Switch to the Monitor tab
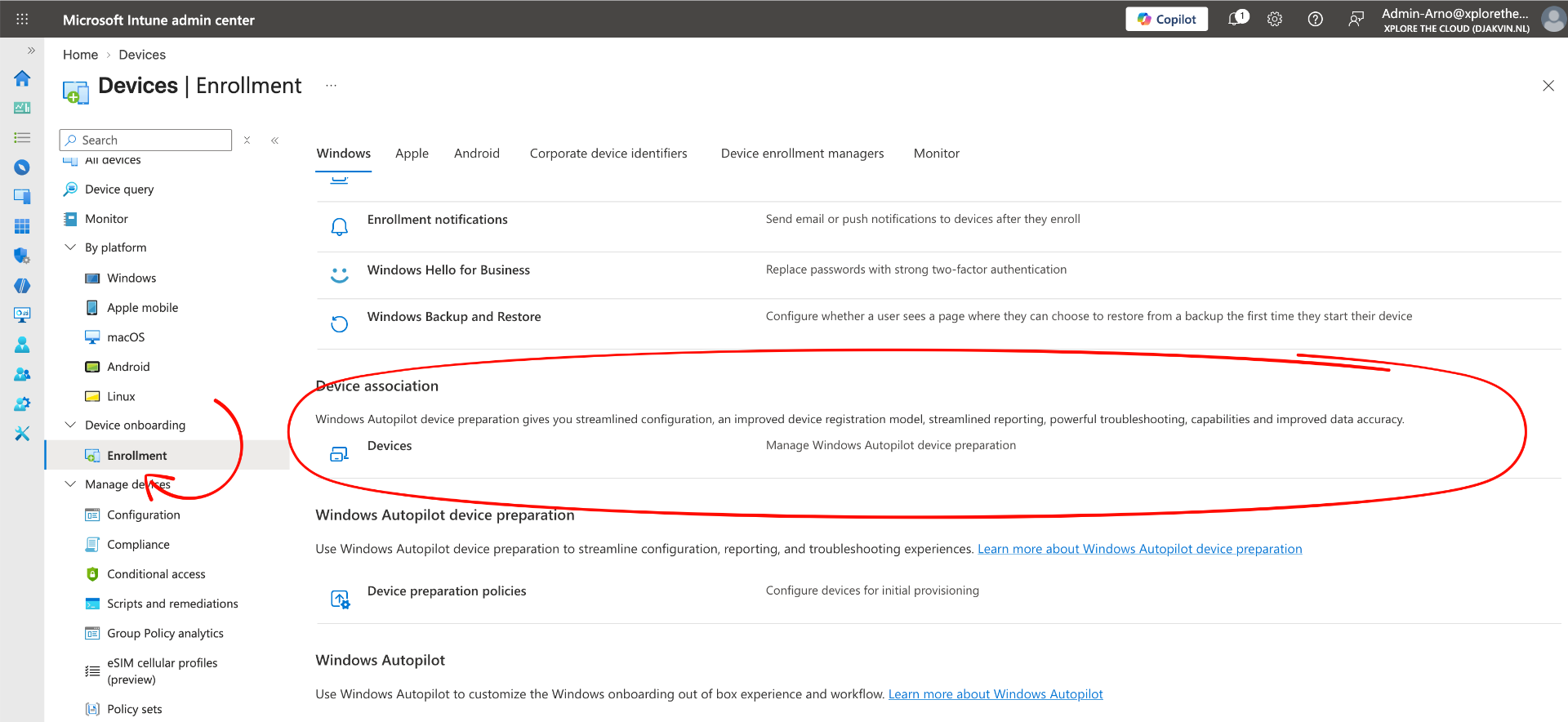The width and height of the screenshot is (1568, 722). pos(937,154)
